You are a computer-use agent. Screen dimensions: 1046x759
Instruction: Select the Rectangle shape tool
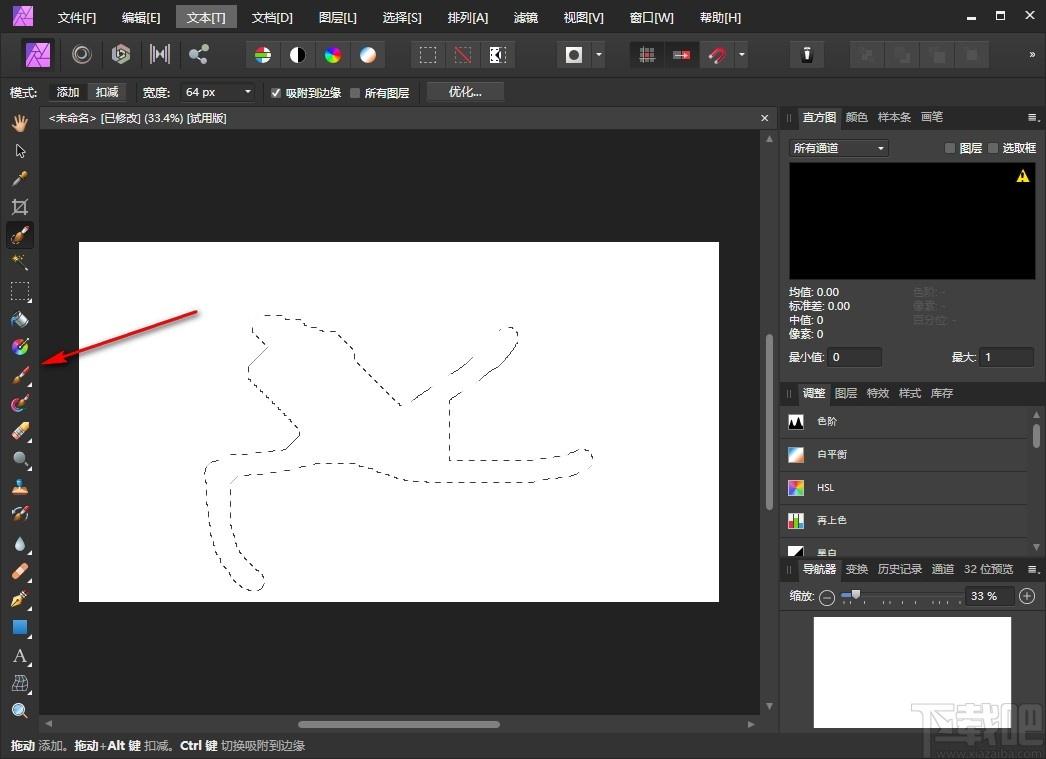pyautogui.click(x=20, y=628)
